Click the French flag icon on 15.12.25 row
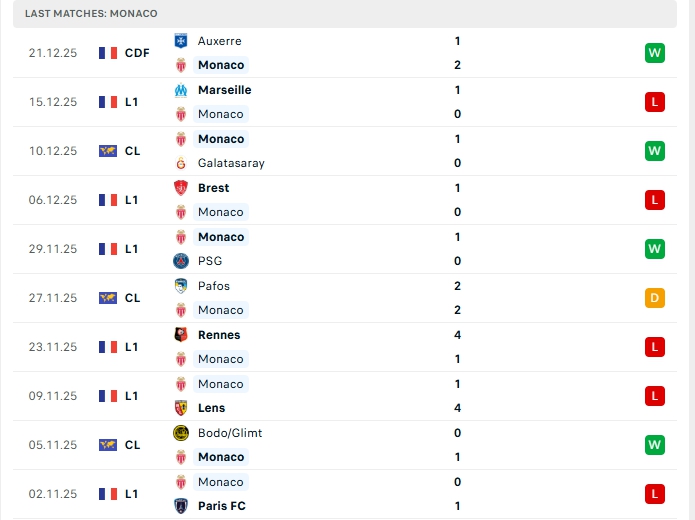 click(x=108, y=102)
